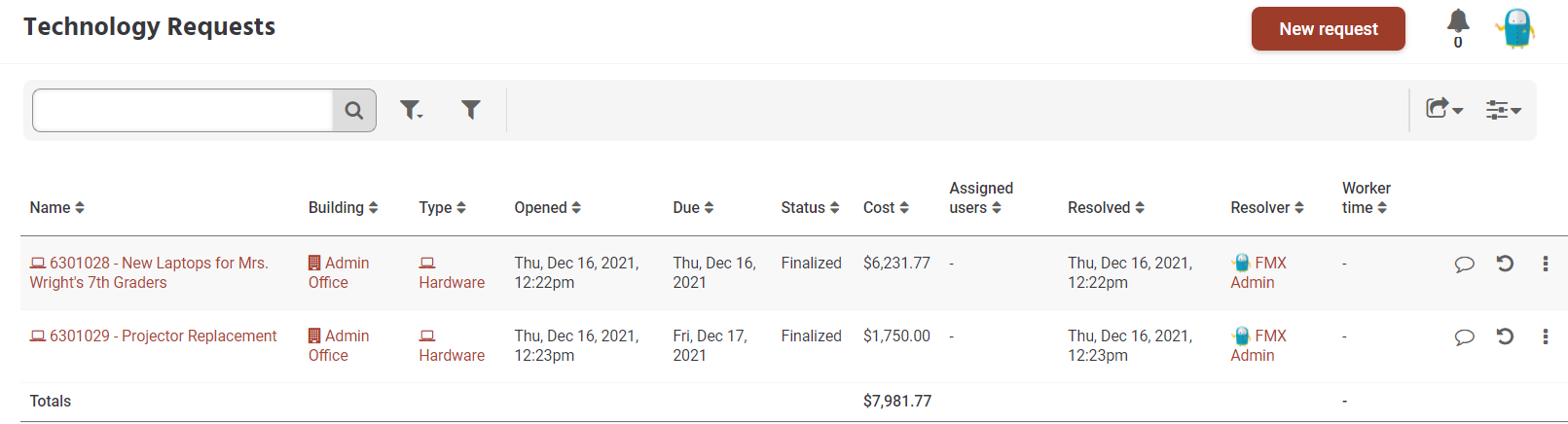
Task: Sort the table by Status column
Action: pyautogui.click(x=810, y=207)
